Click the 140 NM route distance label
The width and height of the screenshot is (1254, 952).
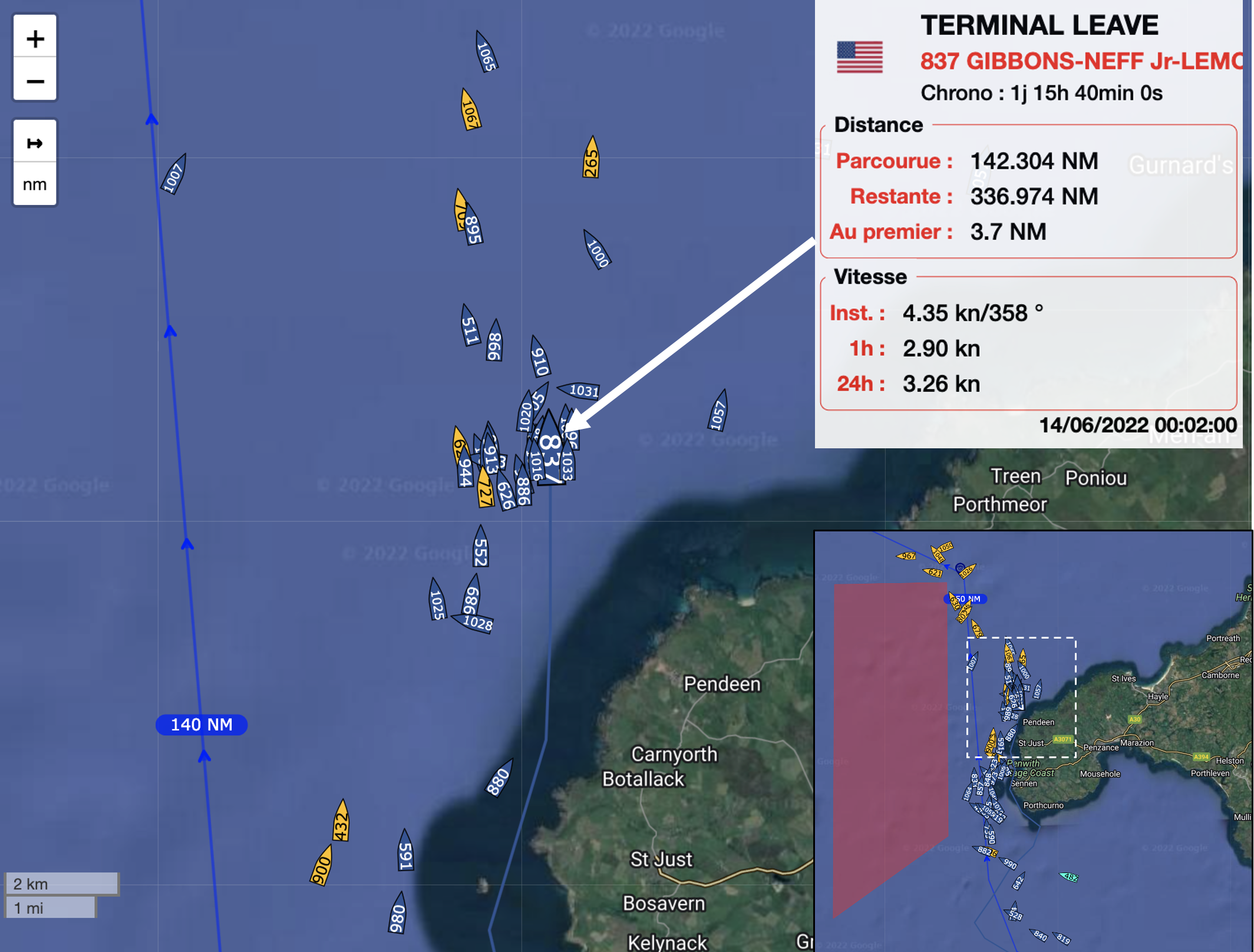click(202, 725)
